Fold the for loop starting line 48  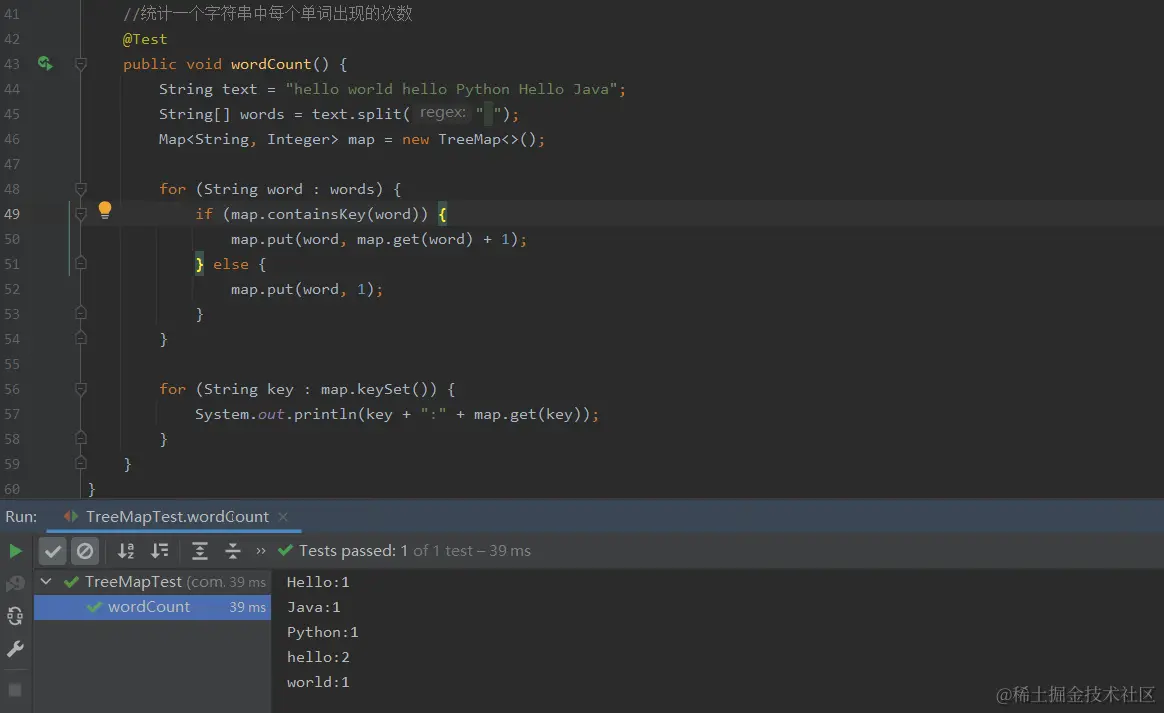[x=81, y=189]
